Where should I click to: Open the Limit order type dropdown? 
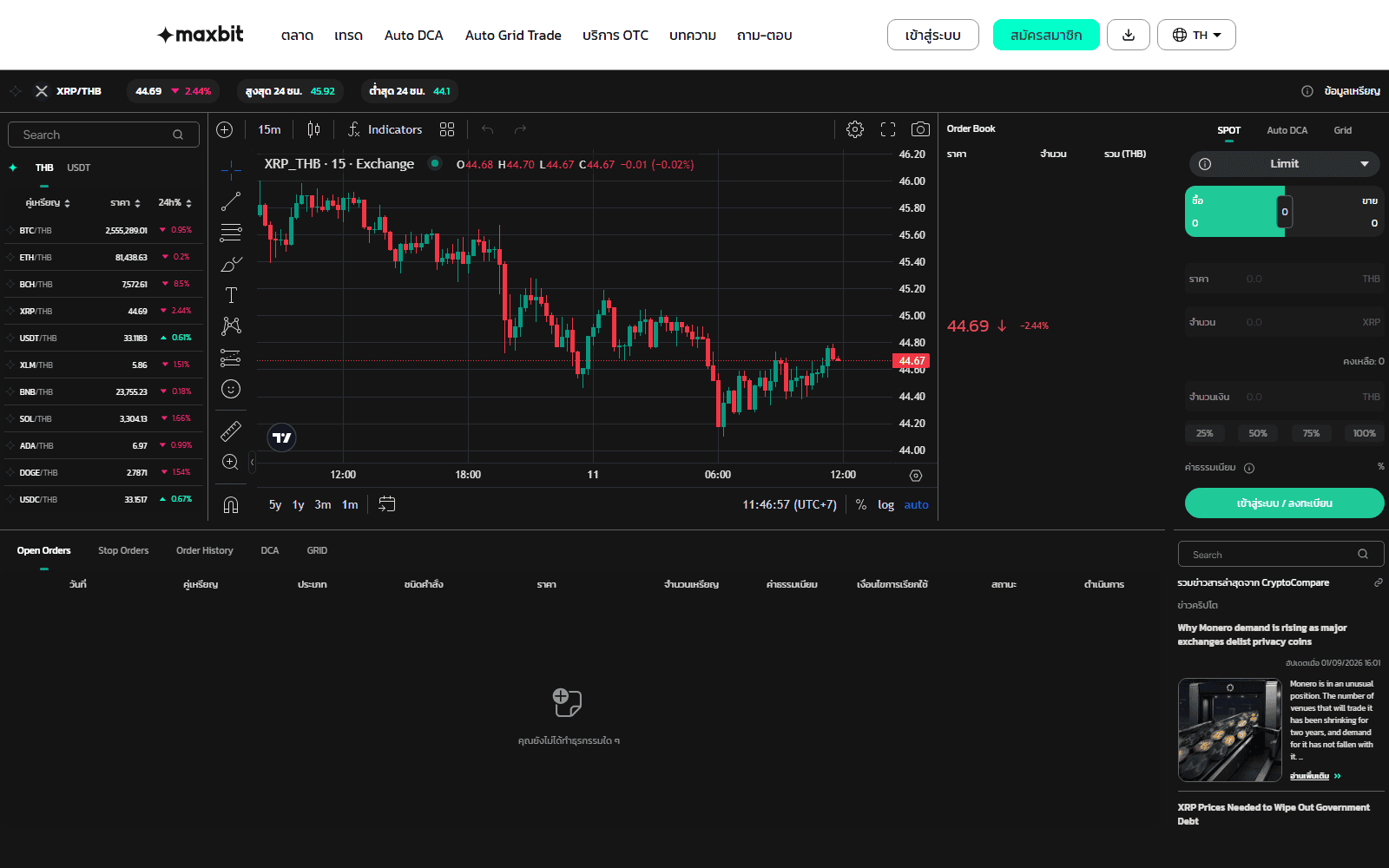point(1285,164)
